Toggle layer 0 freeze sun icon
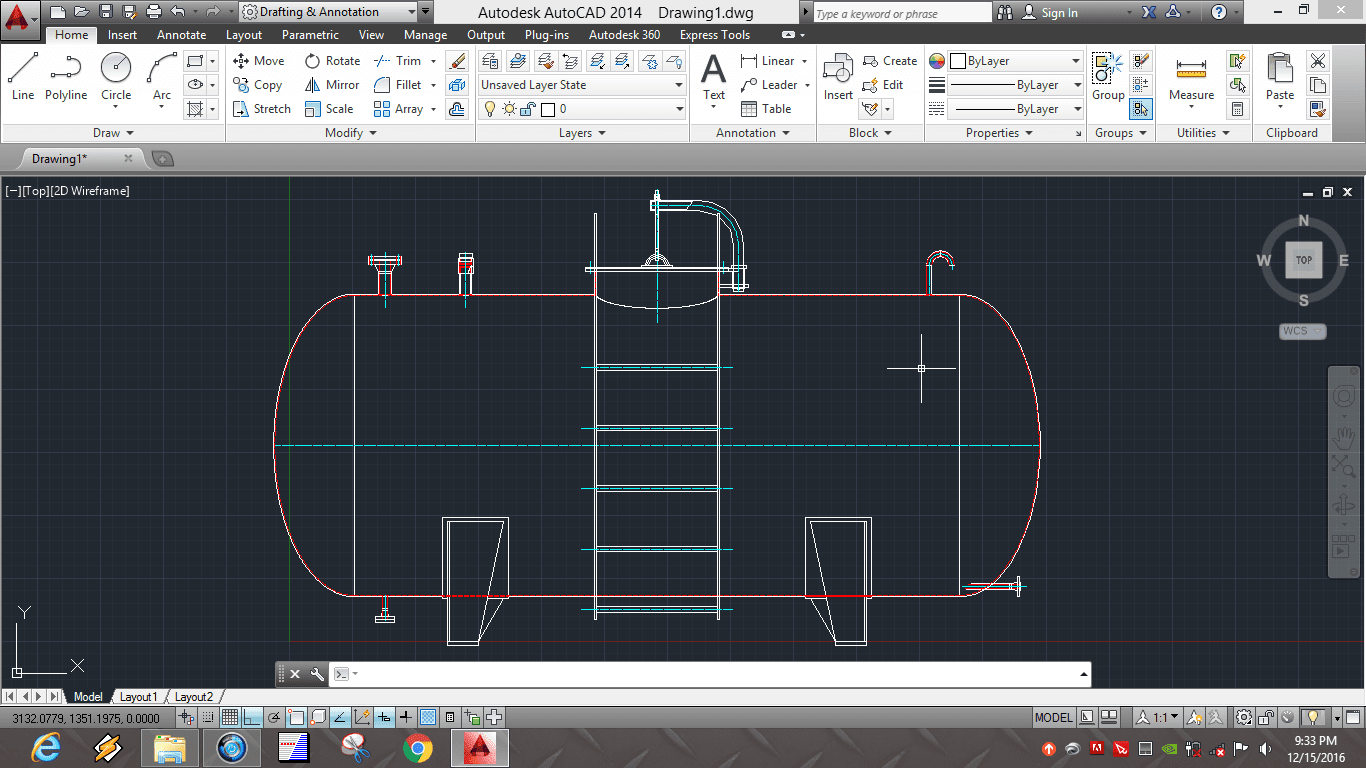Viewport: 1366px width, 768px height. click(510, 110)
